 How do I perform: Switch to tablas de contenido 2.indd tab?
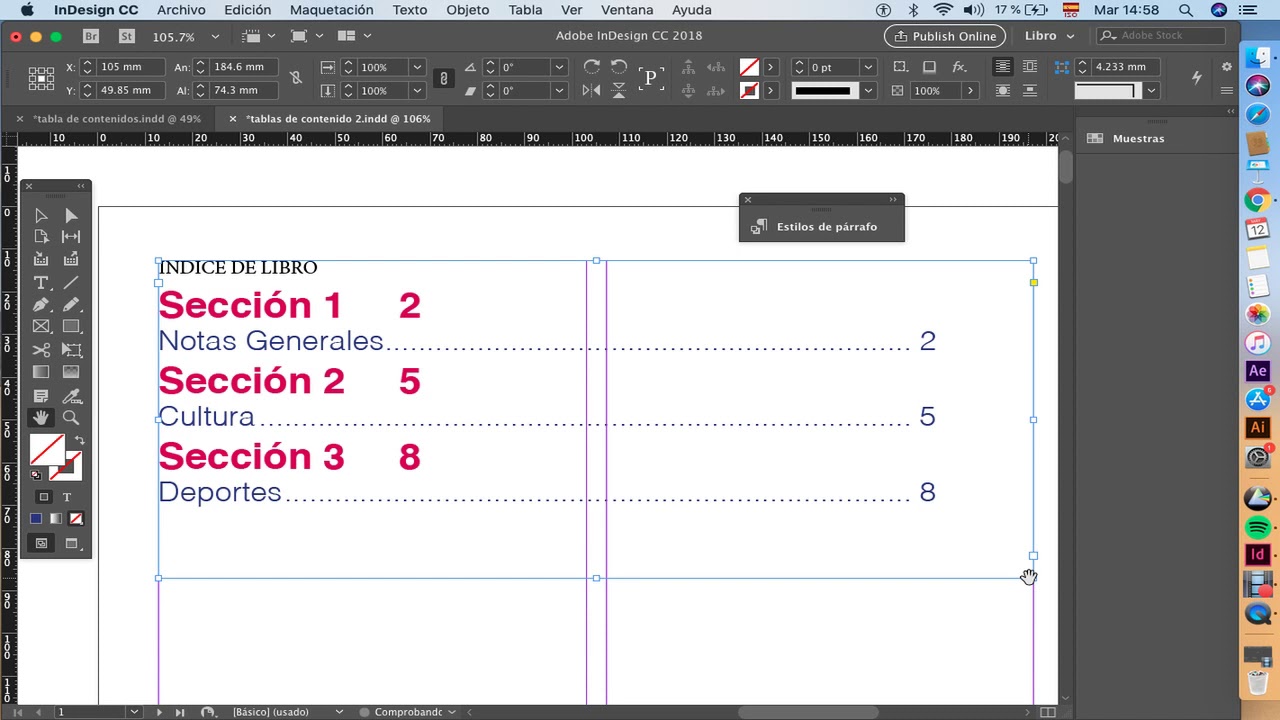point(338,118)
